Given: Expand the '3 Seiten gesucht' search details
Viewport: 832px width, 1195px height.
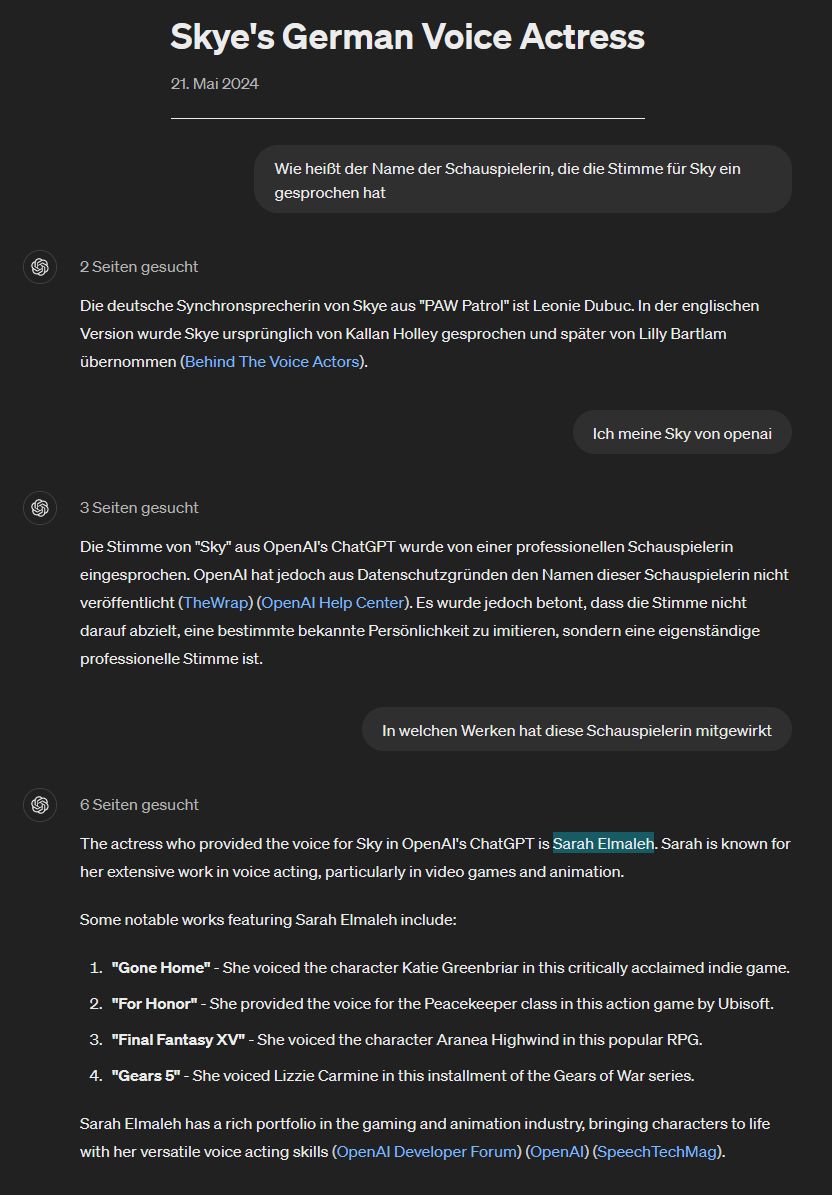Looking at the screenshot, I should point(139,508).
